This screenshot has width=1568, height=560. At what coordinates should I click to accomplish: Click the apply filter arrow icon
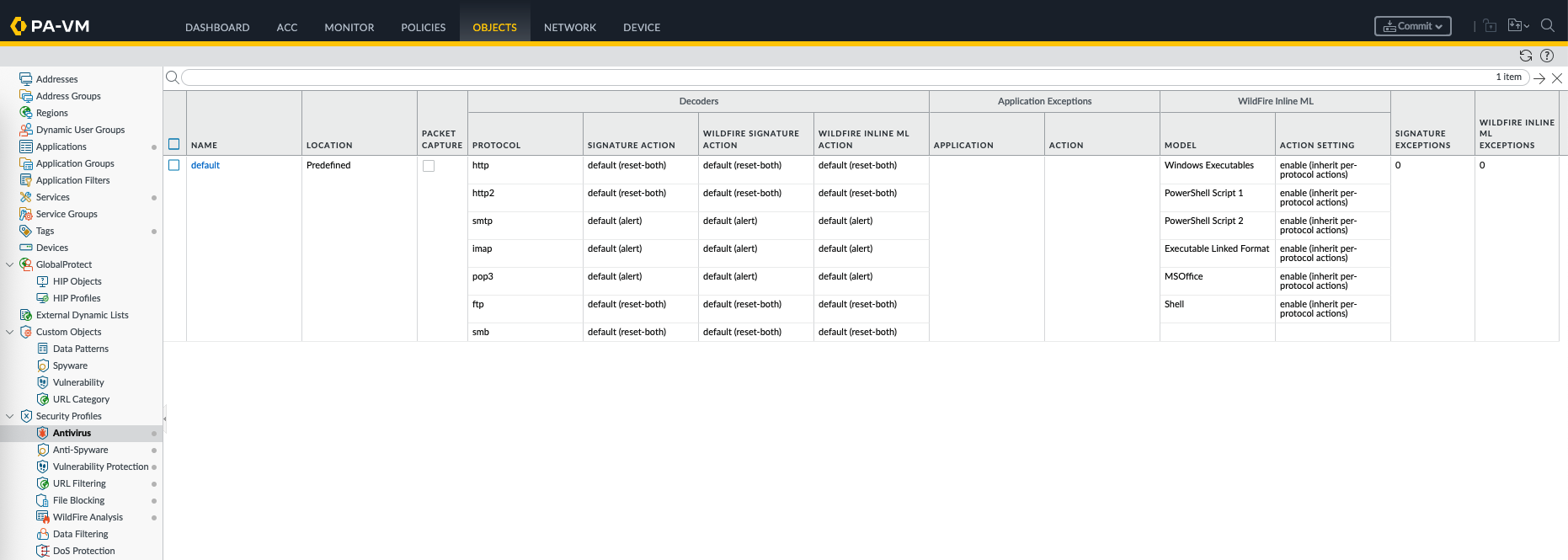tap(1539, 78)
